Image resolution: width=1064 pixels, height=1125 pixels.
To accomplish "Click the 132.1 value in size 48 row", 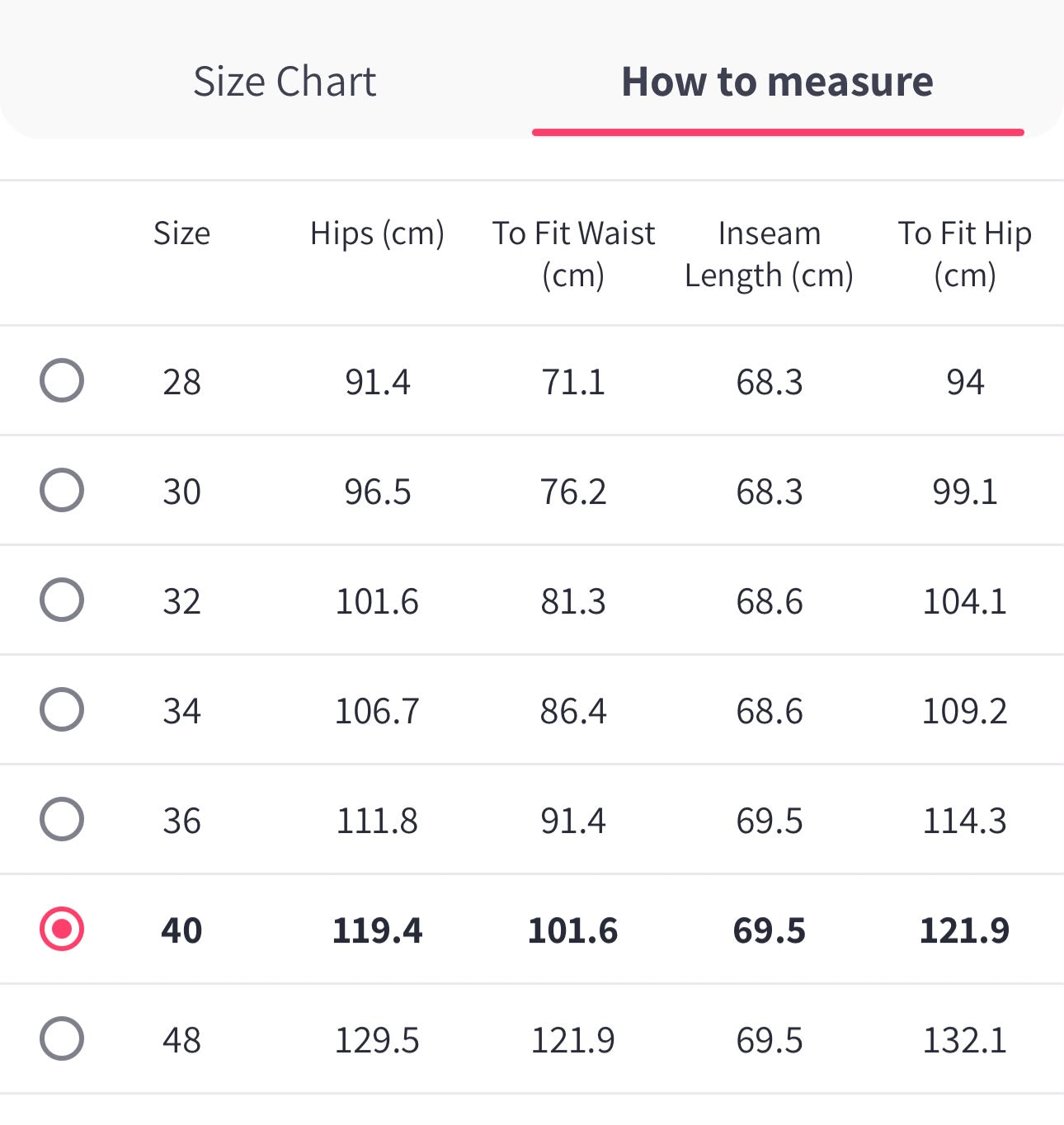I will tap(964, 1040).
